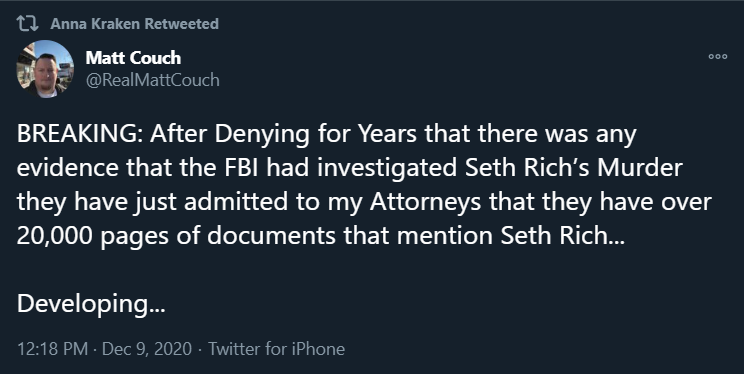Screen dimensions: 744x374
Task: Click the phrase Seth Rich's Murder
Action: 574,168
